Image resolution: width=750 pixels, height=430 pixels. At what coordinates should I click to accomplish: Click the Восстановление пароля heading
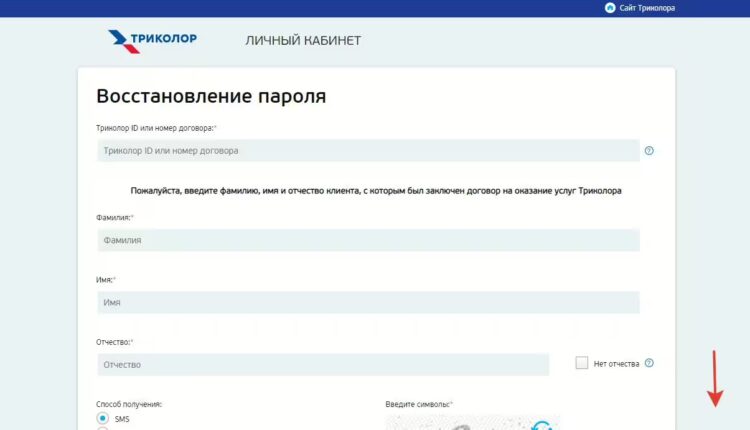click(x=211, y=96)
